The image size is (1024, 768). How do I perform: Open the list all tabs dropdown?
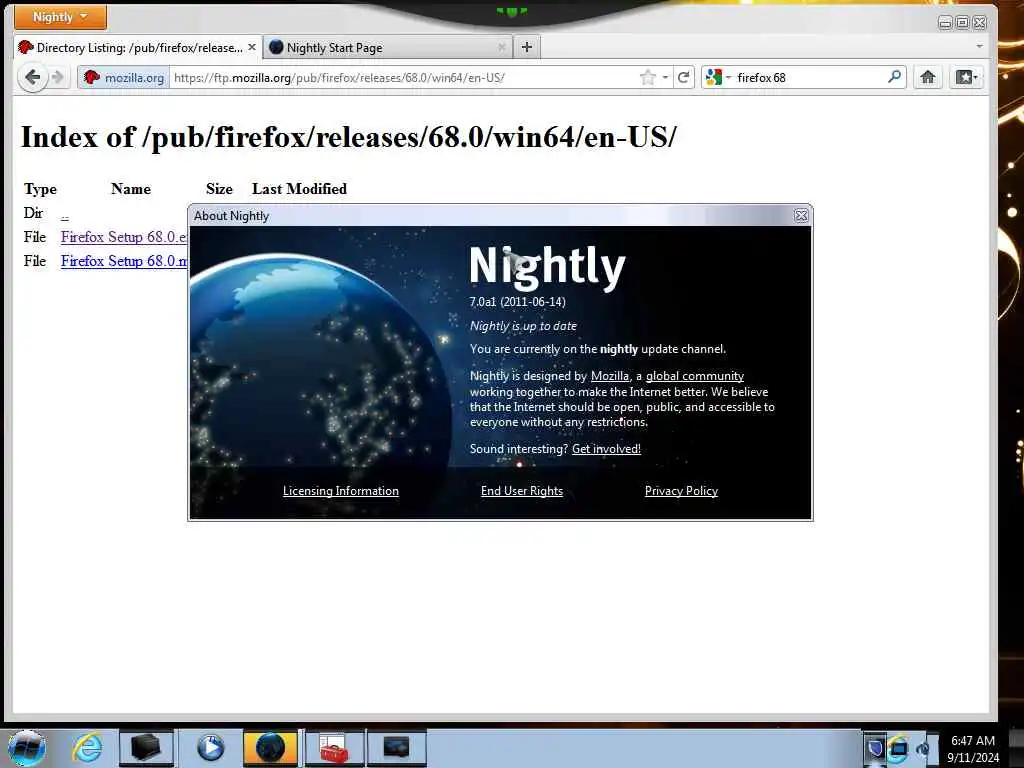(979, 46)
